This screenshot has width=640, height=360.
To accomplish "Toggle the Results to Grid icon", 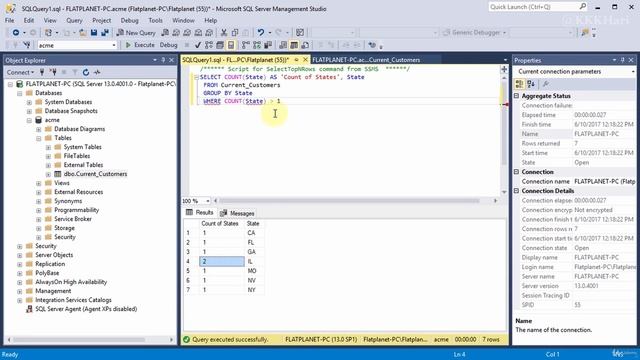I will (x=294, y=45).
